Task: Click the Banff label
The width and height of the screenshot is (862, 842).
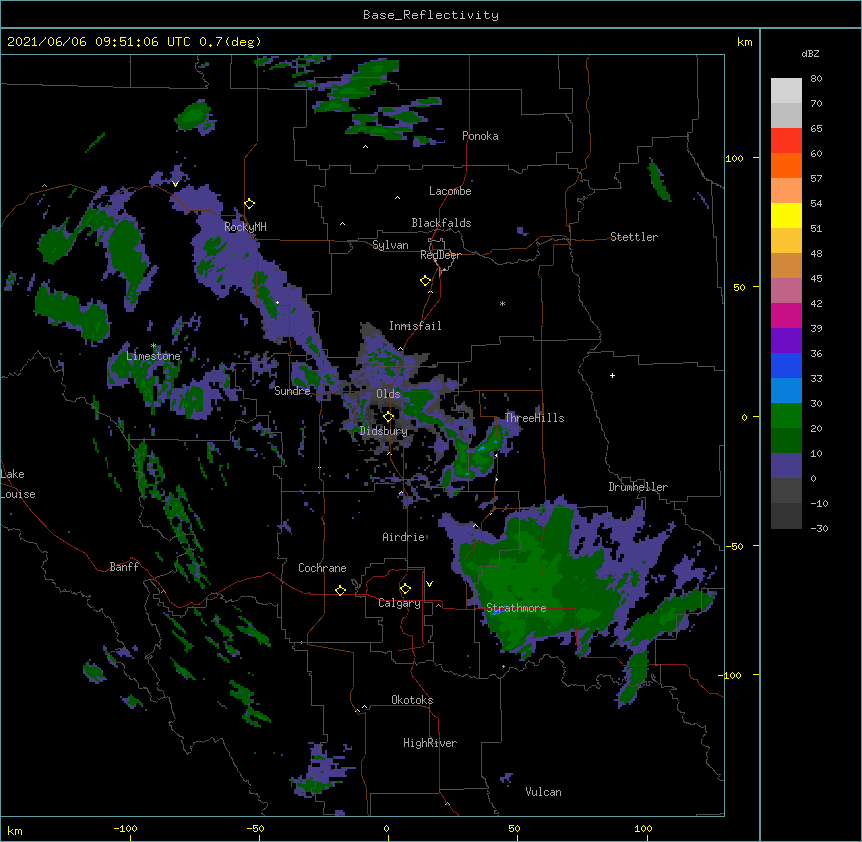Action: (124, 567)
